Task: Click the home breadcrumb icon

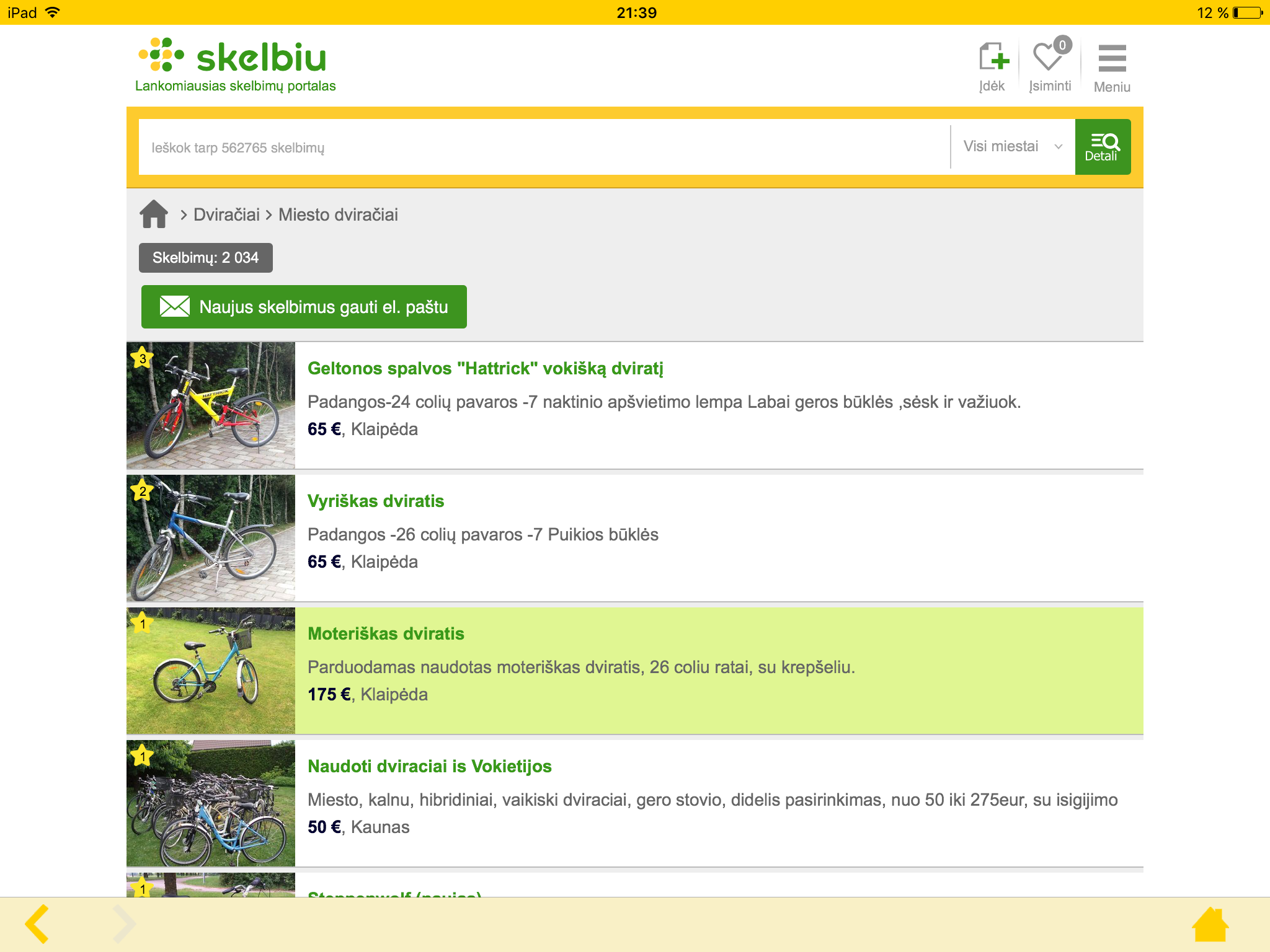Action: (154, 214)
